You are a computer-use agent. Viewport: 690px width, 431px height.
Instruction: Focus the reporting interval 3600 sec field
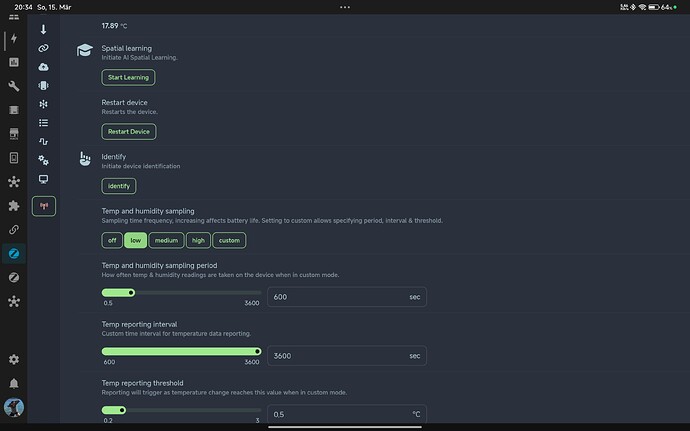click(347, 356)
